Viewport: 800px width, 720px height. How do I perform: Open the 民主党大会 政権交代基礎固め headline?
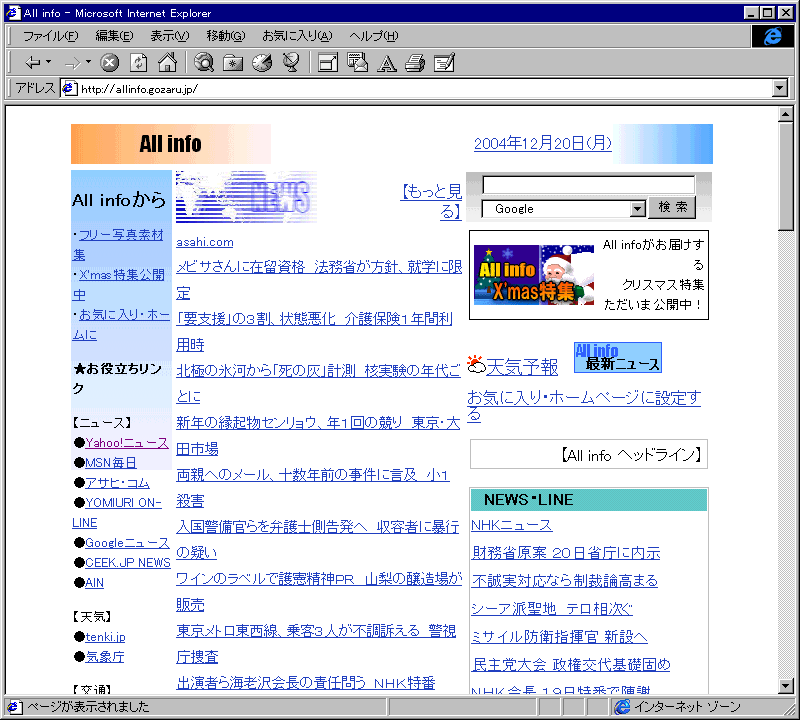[x=571, y=665]
